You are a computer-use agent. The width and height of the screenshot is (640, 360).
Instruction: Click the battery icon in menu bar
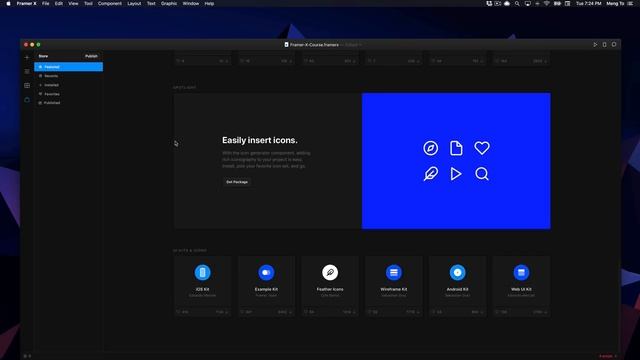point(557,3)
